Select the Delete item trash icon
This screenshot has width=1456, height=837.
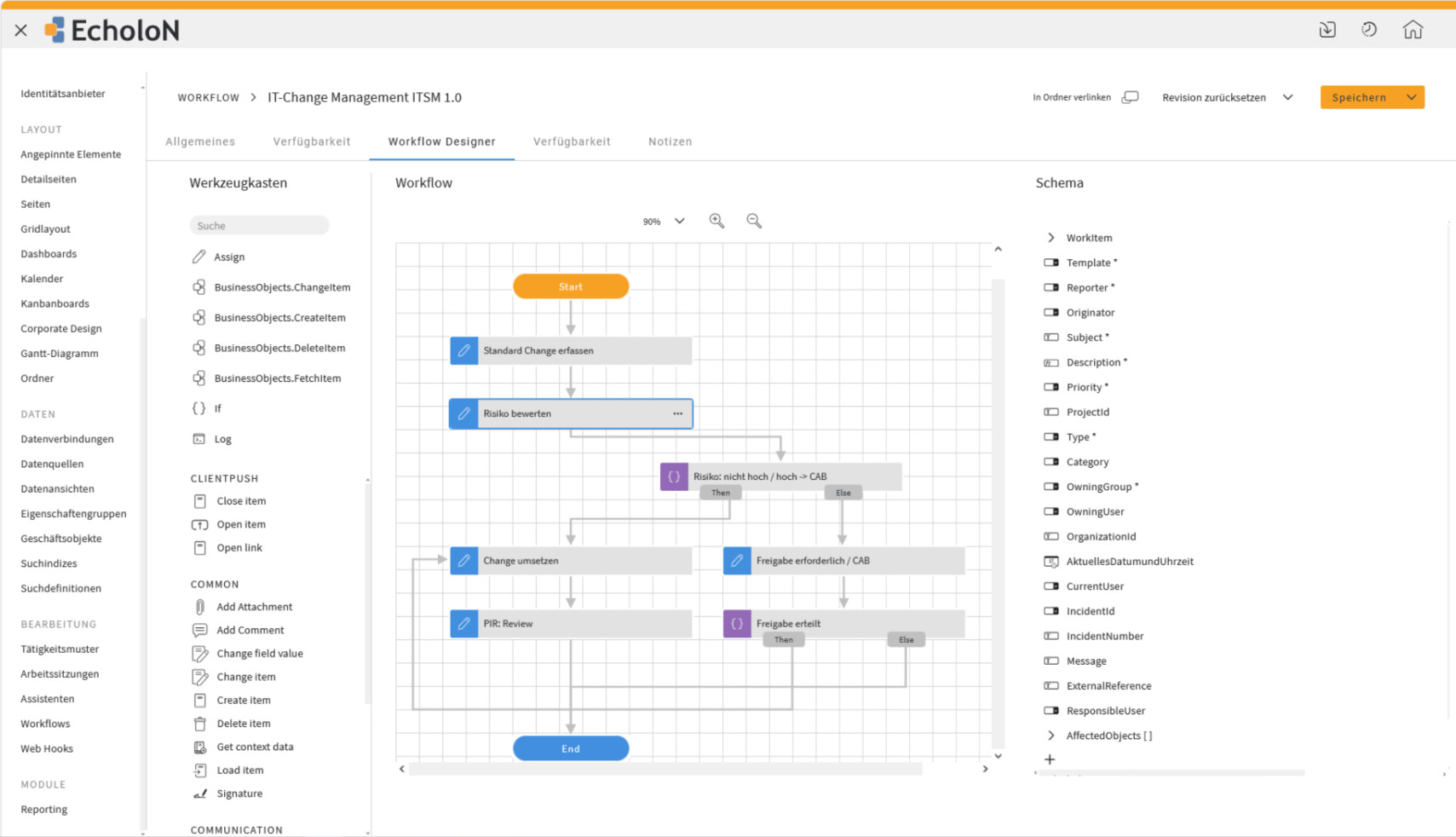(x=200, y=724)
